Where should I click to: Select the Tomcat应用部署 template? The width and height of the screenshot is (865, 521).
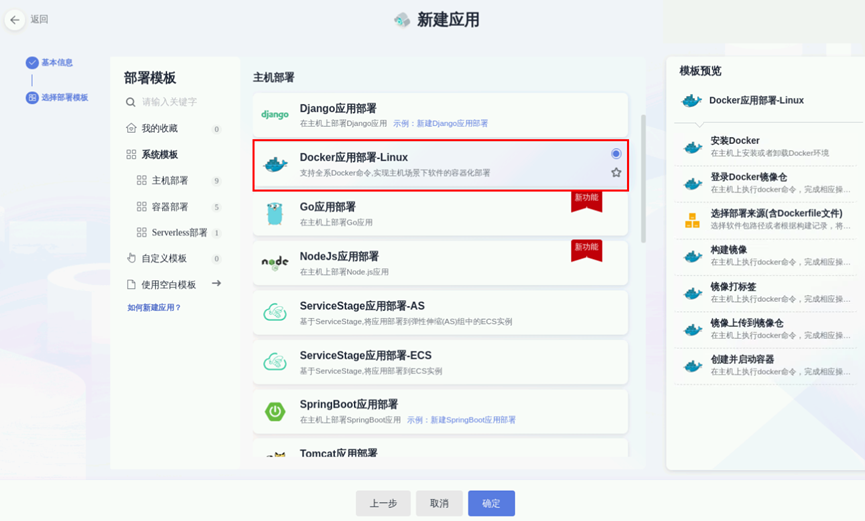click(x=440, y=448)
